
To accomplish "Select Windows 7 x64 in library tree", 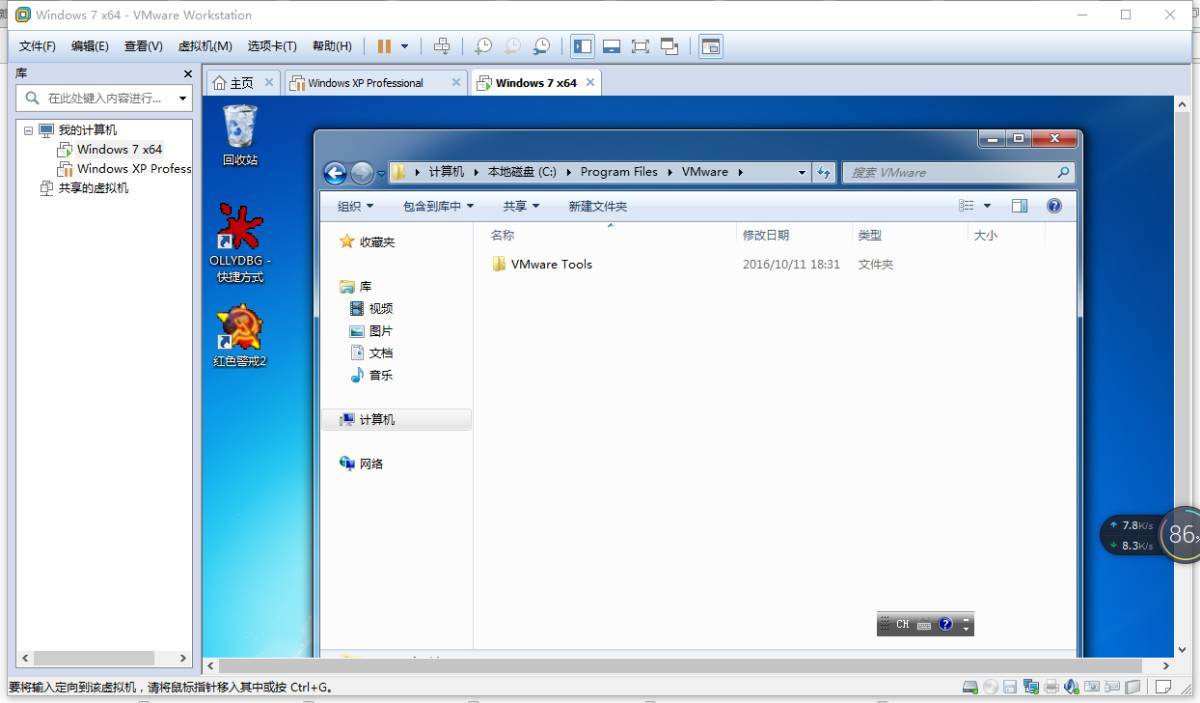I will pyautogui.click(x=110, y=149).
